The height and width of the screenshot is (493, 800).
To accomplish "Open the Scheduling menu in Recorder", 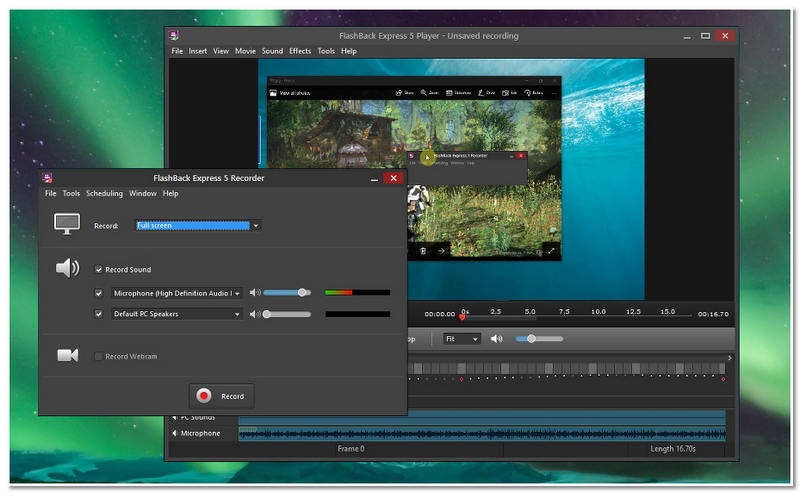I will [104, 194].
